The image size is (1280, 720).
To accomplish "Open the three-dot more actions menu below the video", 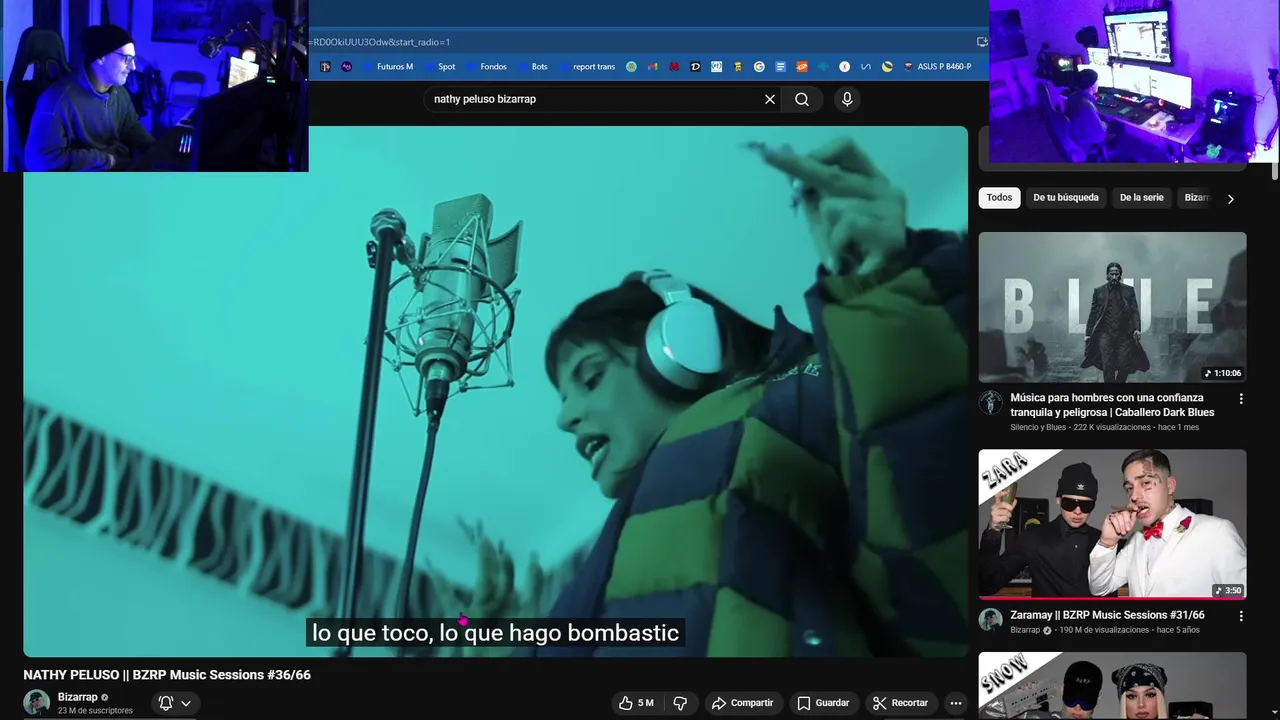I will (956, 703).
